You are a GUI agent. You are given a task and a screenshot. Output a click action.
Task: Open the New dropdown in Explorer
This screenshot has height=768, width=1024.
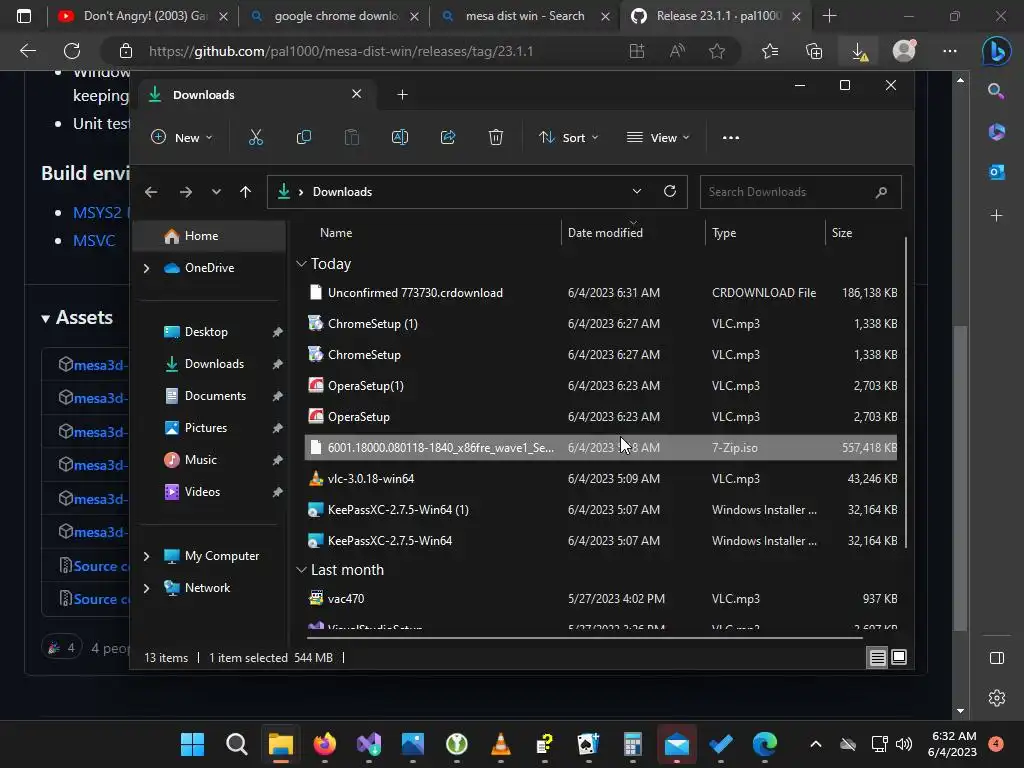(x=182, y=138)
